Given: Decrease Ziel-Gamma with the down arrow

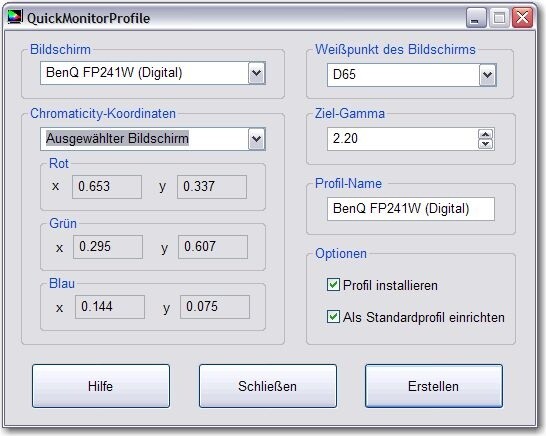Looking at the screenshot, I should (486, 144).
